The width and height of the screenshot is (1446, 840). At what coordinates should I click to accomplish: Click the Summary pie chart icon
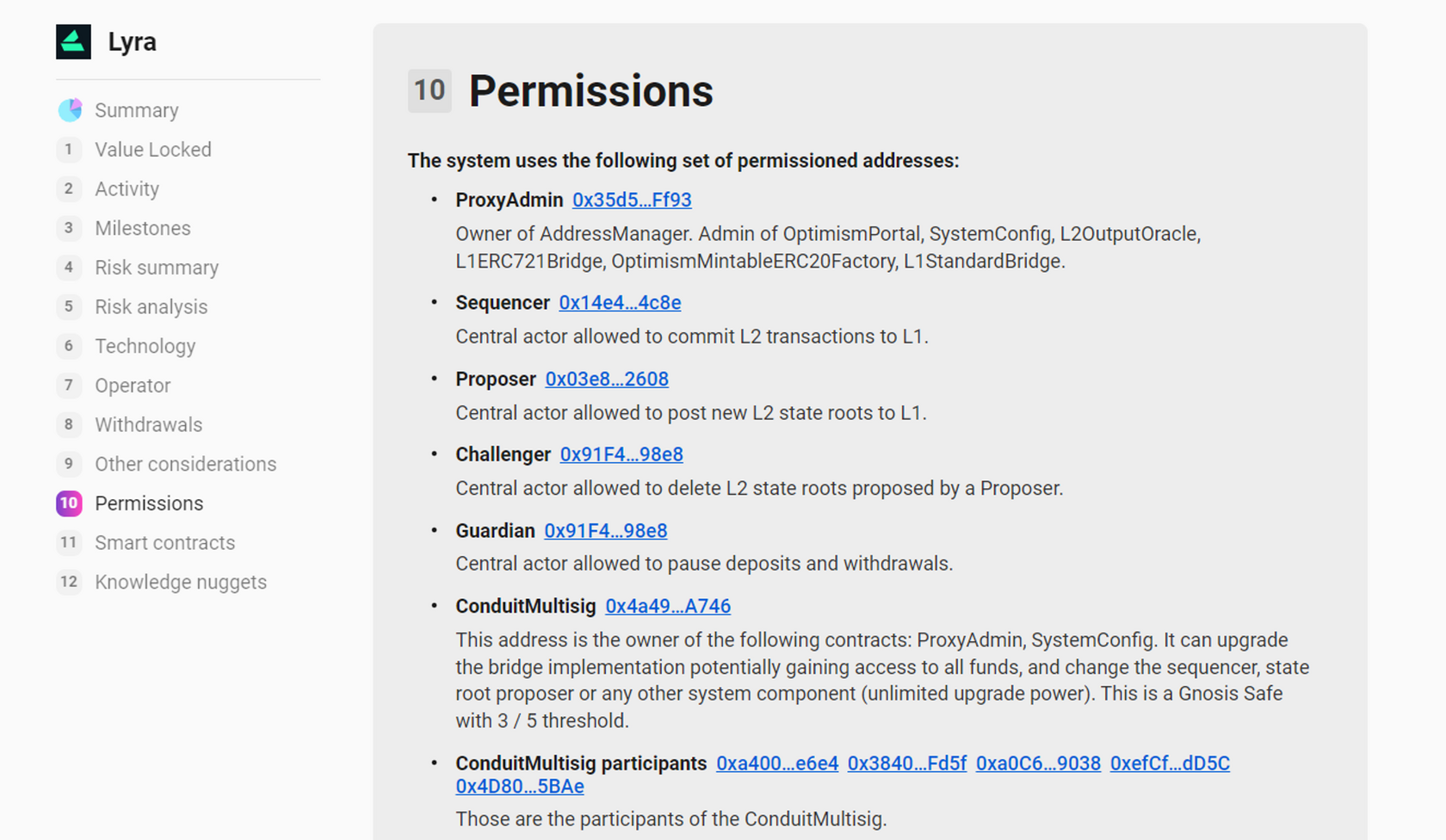pyautogui.click(x=70, y=110)
